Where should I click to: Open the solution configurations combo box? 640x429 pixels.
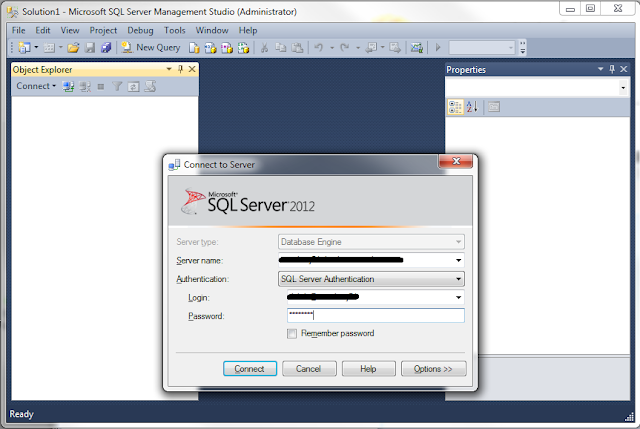coord(482,48)
